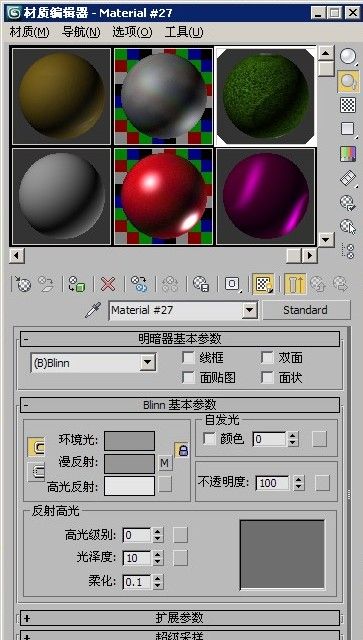Click the Video Color Check icon
Screen dimensions: 363x640
[x=348, y=153]
